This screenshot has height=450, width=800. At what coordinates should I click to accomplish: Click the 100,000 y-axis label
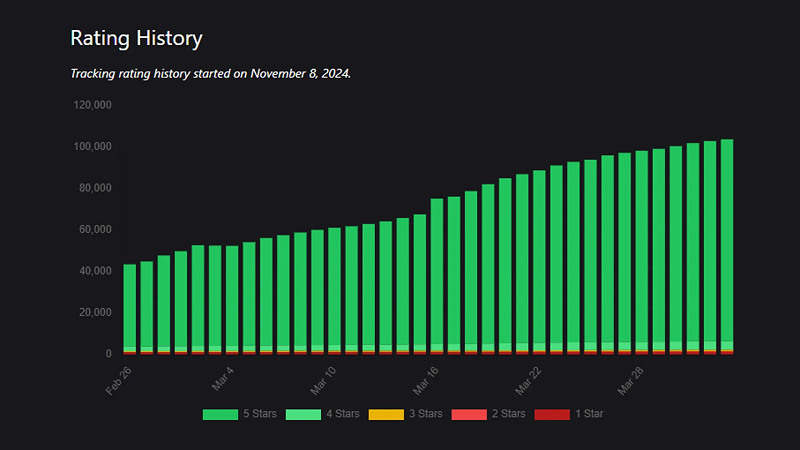(x=90, y=146)
